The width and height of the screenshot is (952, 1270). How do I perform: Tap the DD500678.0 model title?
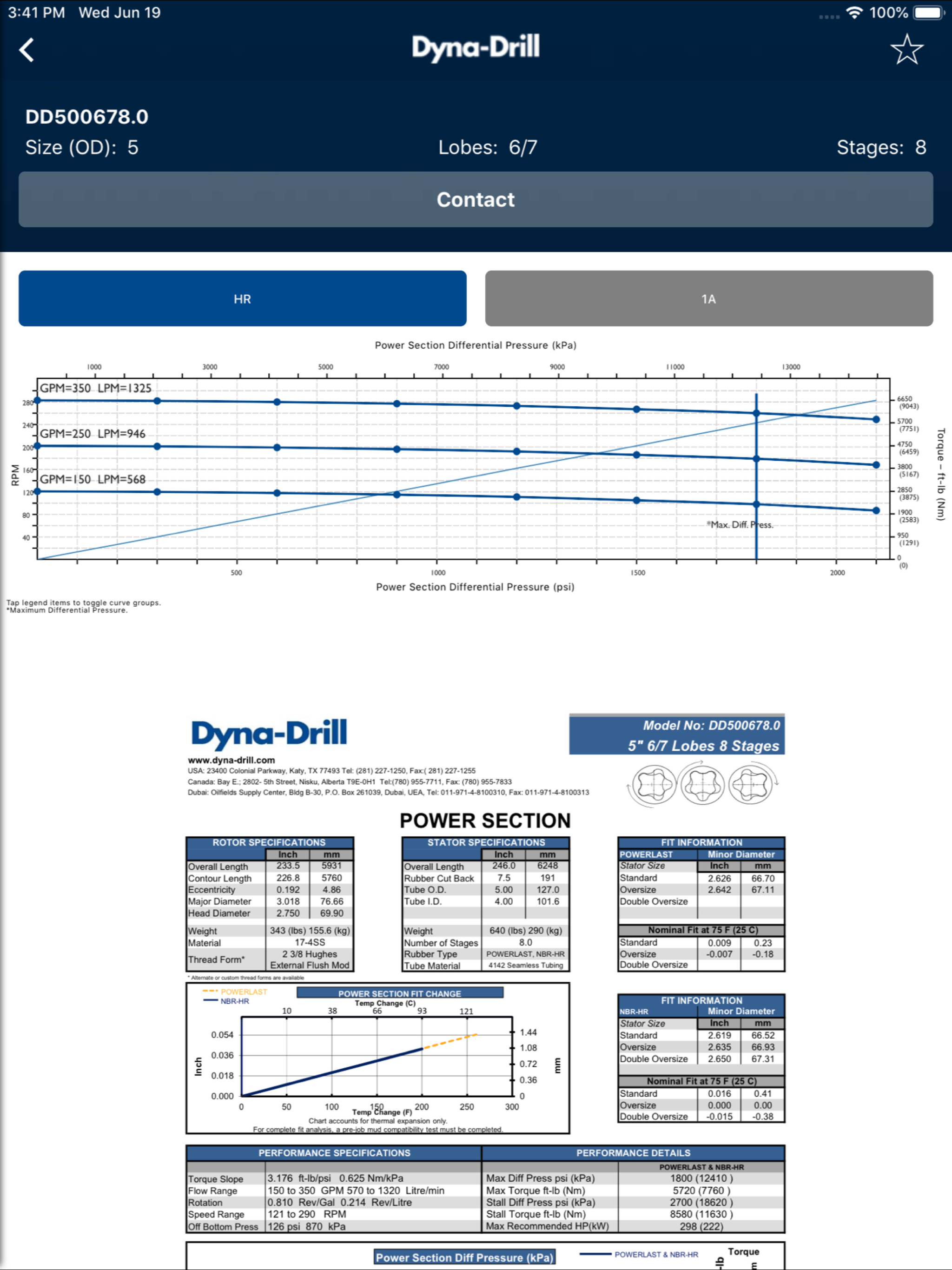click(x=87, y=117)
